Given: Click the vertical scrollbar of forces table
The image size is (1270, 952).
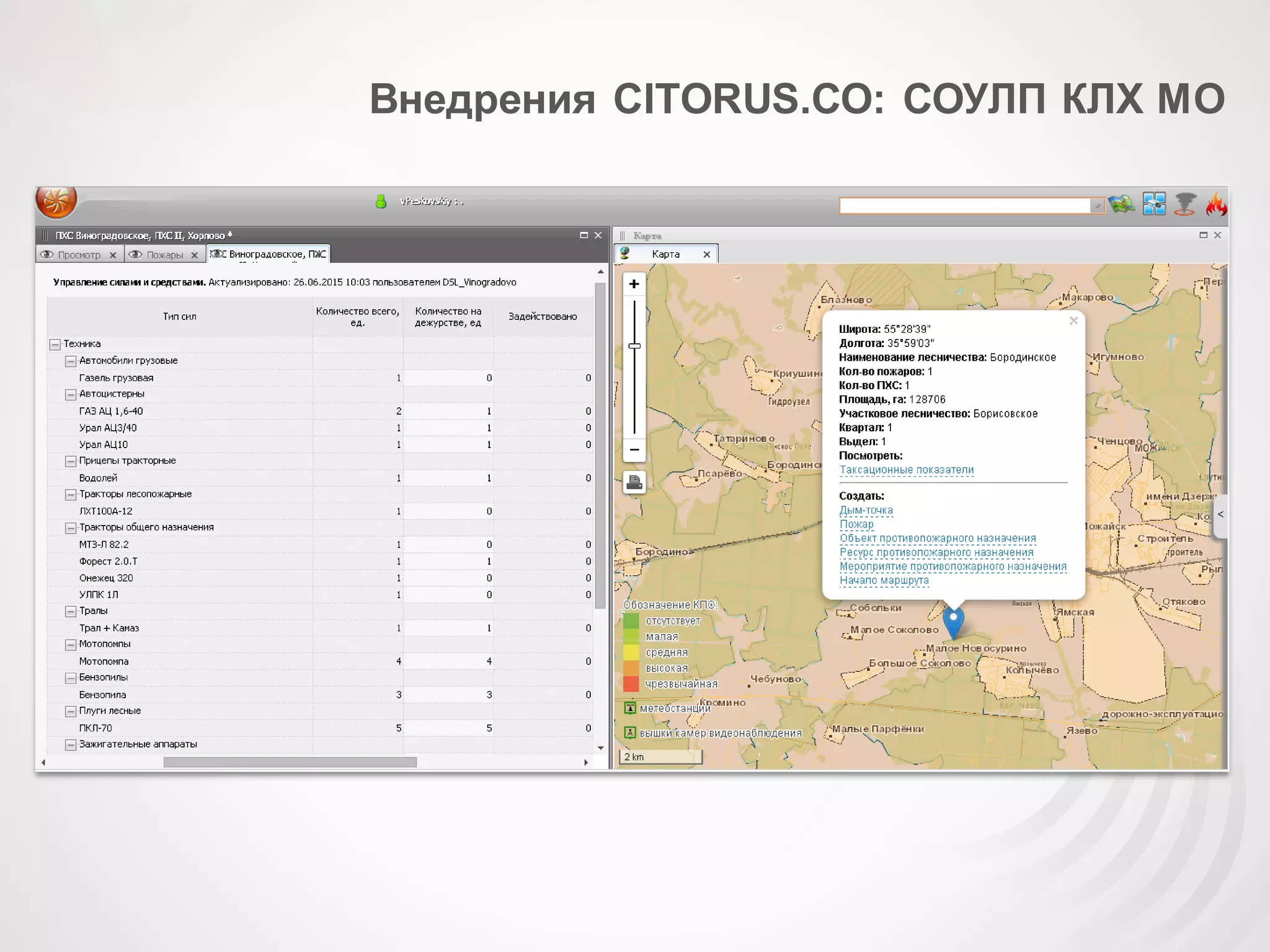Looking at the screenshot, I should click(x=600, y=446).
